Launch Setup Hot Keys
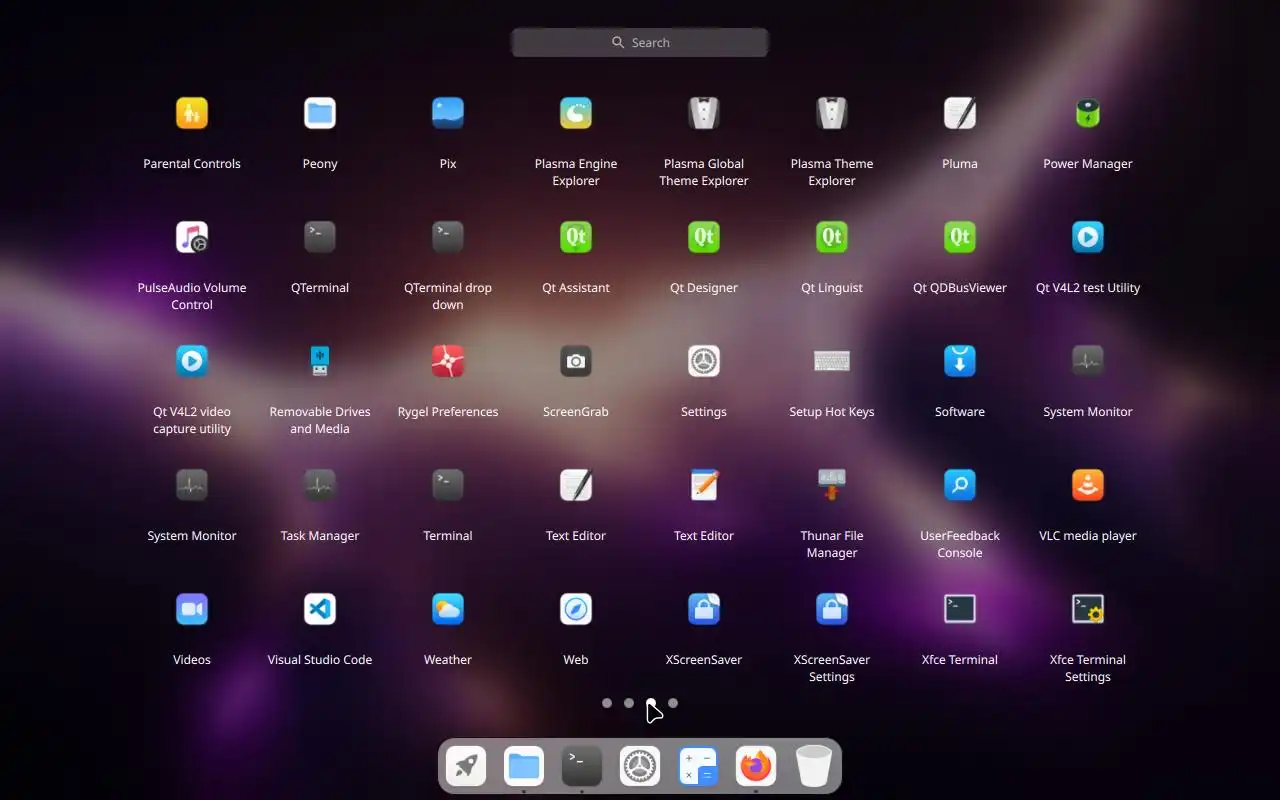The height and width of the screenshot is (800, 1280). pyautogui.click(x=832, y=361)
